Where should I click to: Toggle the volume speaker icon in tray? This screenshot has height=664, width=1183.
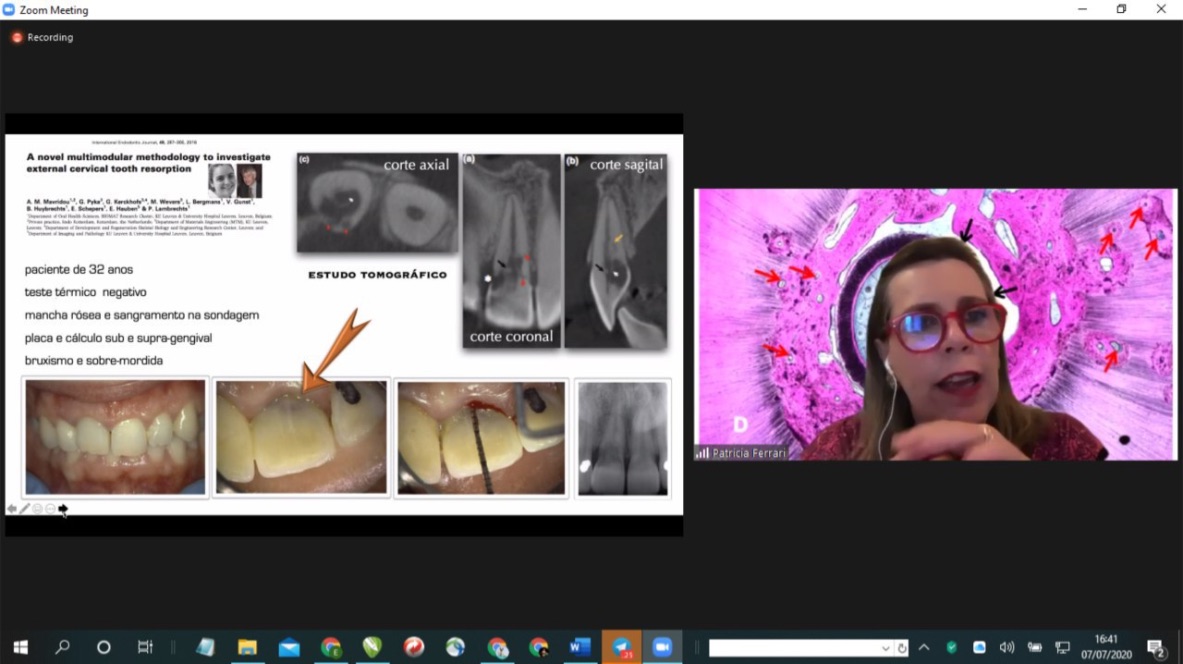(1007, 647)
